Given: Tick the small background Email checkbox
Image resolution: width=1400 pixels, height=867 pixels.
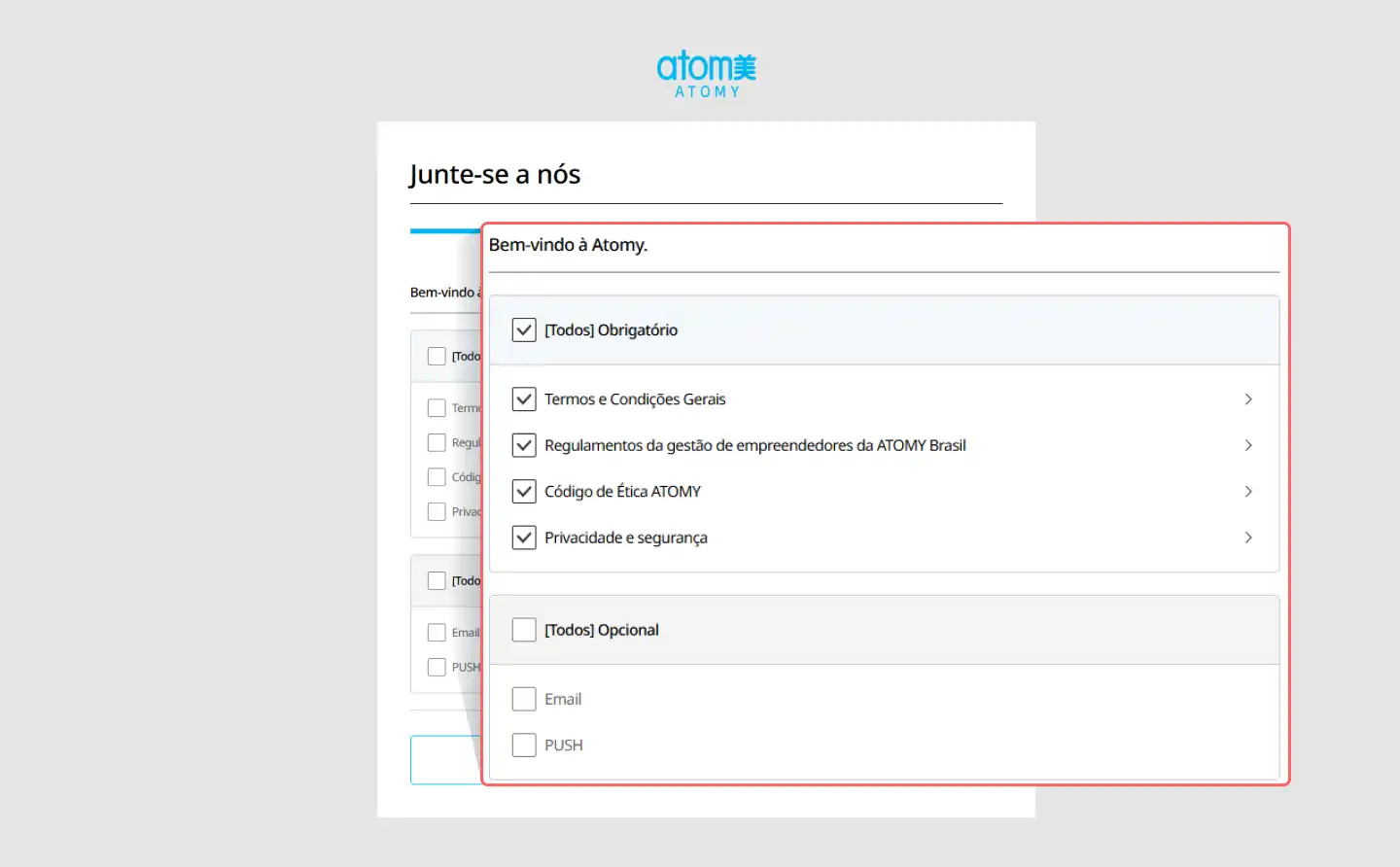Looking at the screenshot, I should 437,633.
